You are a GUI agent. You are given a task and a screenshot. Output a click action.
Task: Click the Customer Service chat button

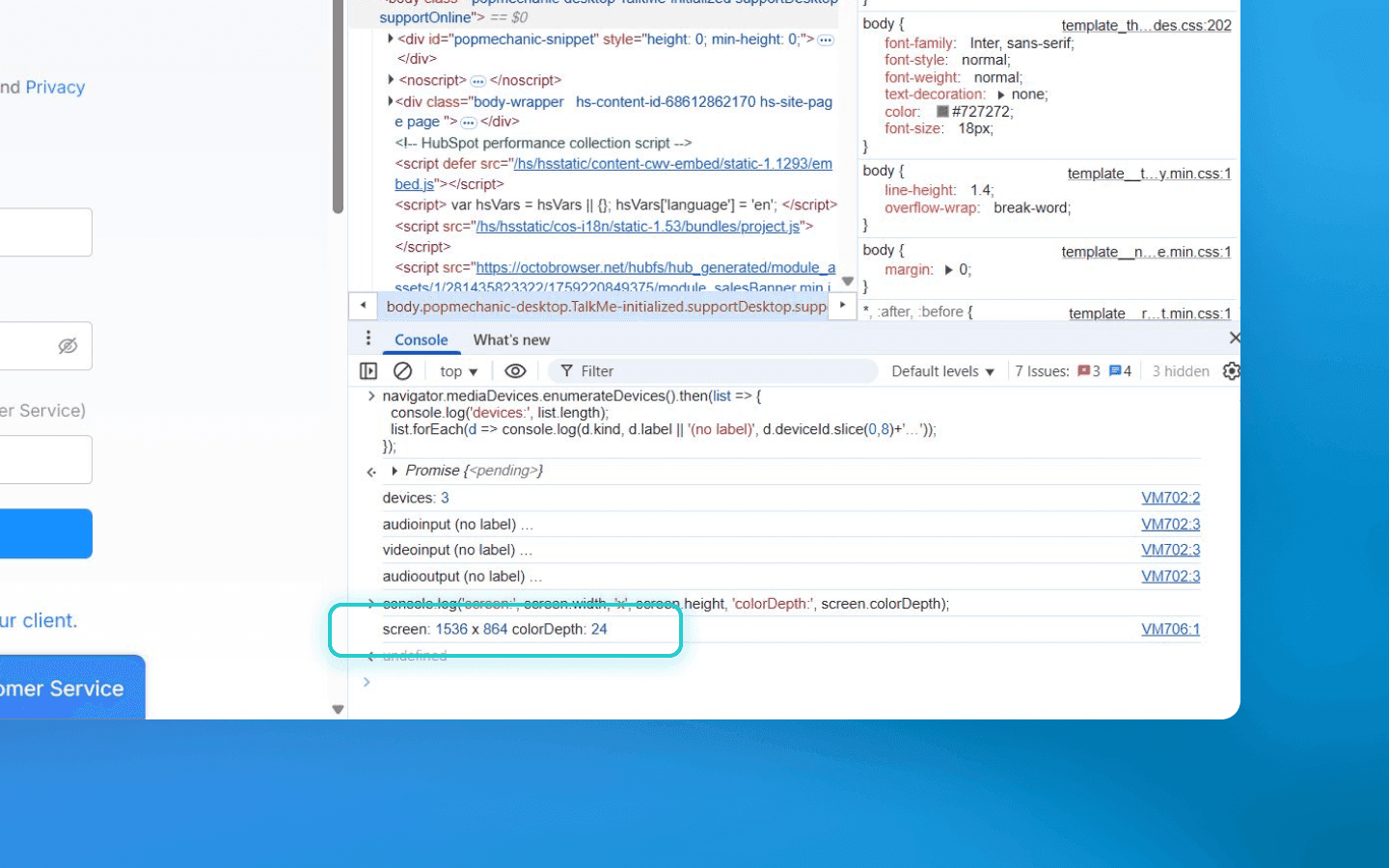coord(72,688)
